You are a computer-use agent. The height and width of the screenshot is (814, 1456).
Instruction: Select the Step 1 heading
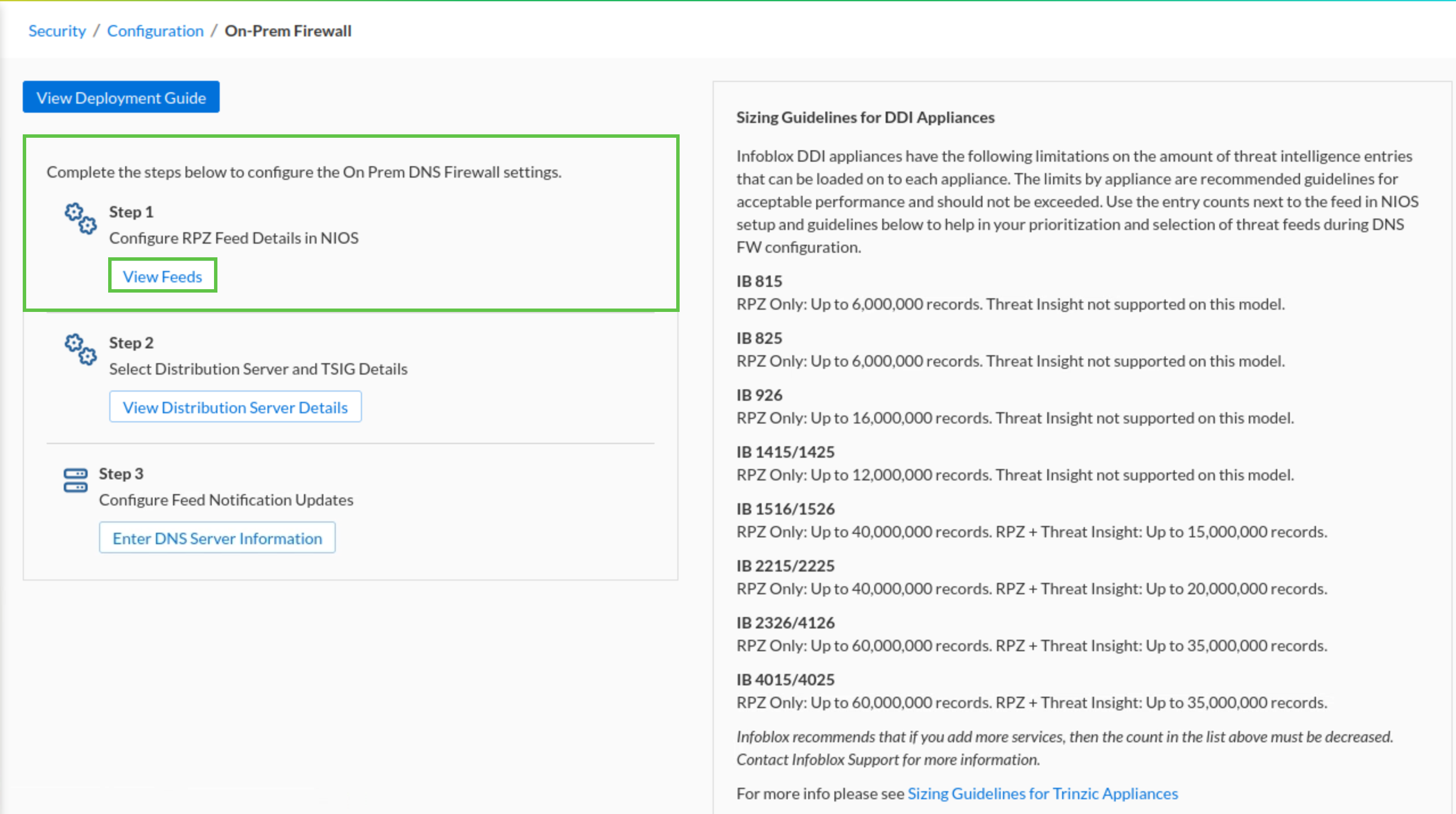pos(131,212)
